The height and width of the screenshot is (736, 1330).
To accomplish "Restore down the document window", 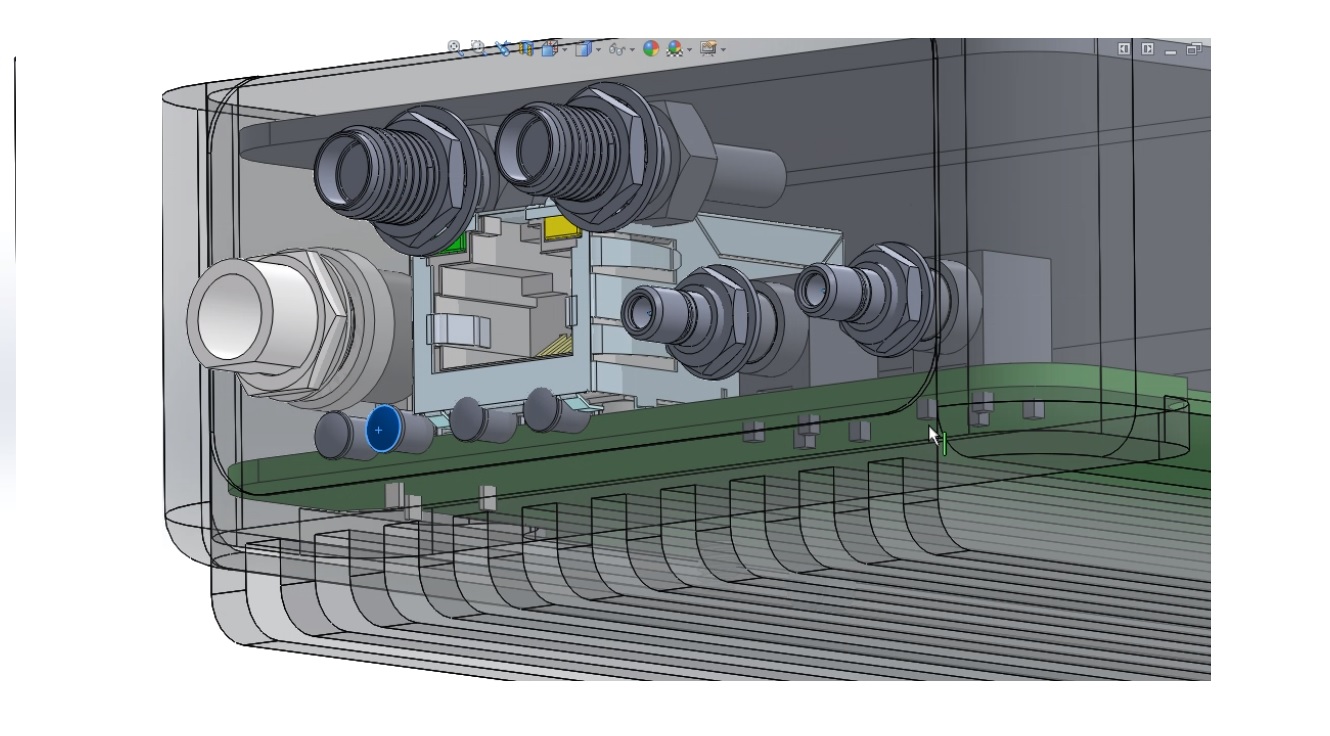I will (x=1194, y=48).
